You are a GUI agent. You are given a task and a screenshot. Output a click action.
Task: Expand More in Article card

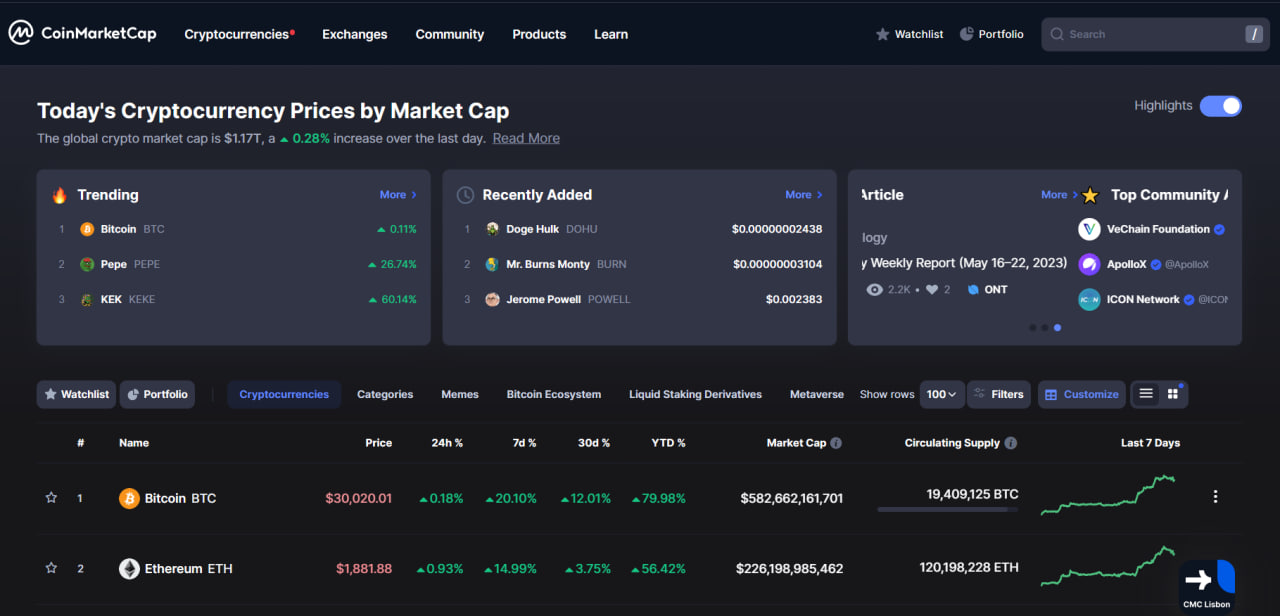(1059, 195)
